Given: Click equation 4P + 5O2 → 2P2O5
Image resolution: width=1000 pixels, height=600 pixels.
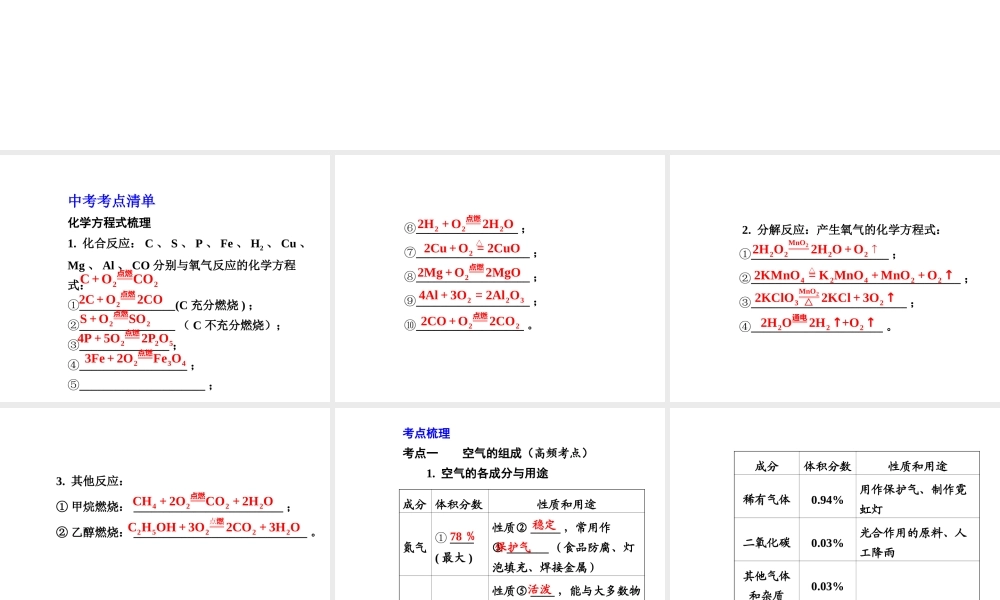Looking at the screenshot, I should (125, 339).
